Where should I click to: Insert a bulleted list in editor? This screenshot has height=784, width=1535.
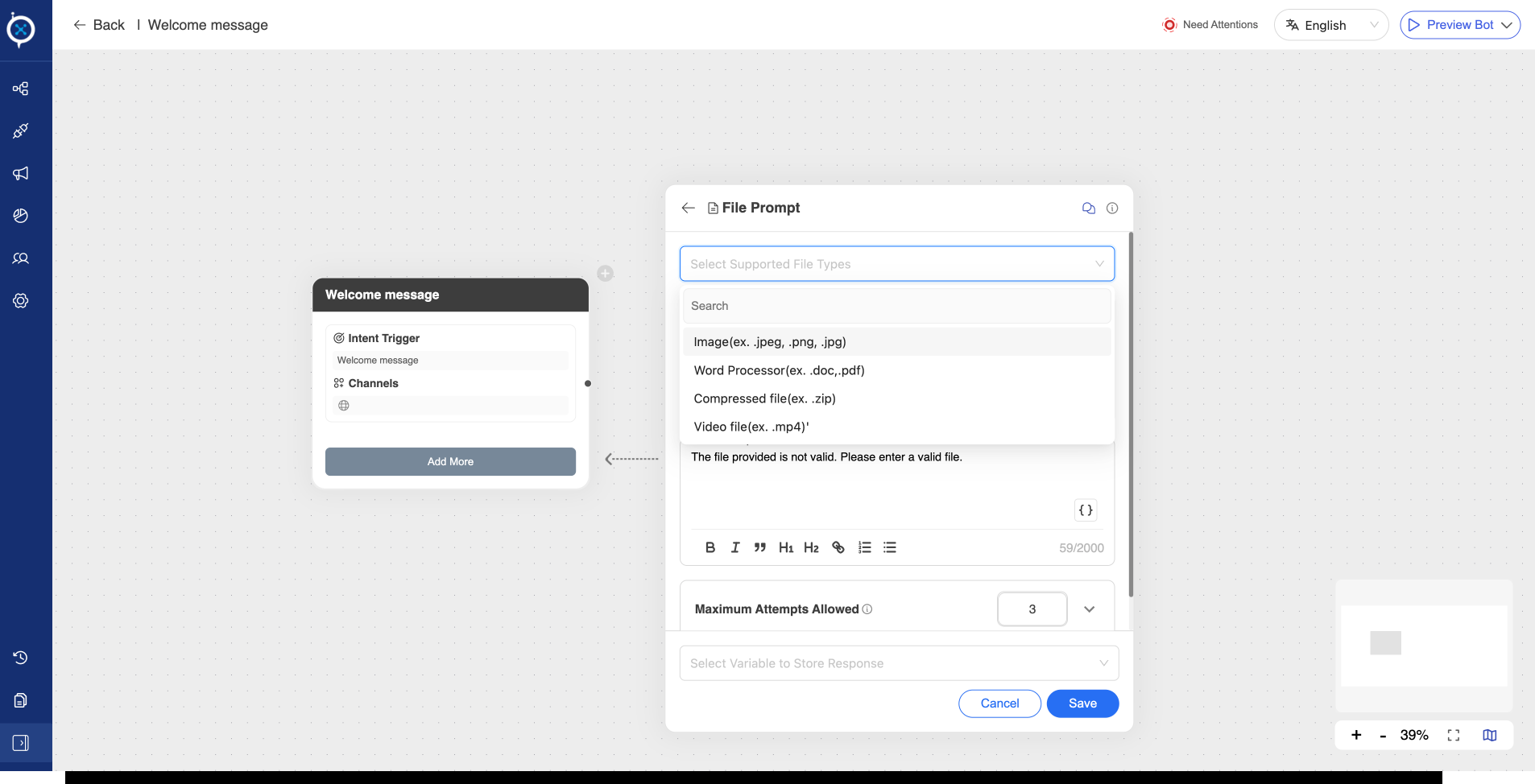(x=890, y=547)
